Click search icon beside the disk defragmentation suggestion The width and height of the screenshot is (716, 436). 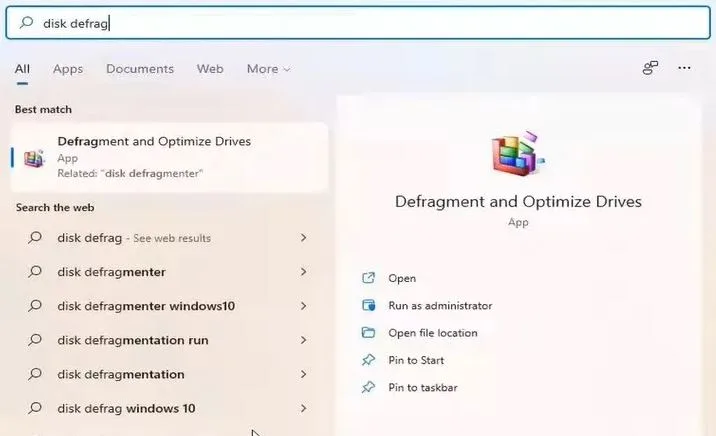(x=35, y=374)
